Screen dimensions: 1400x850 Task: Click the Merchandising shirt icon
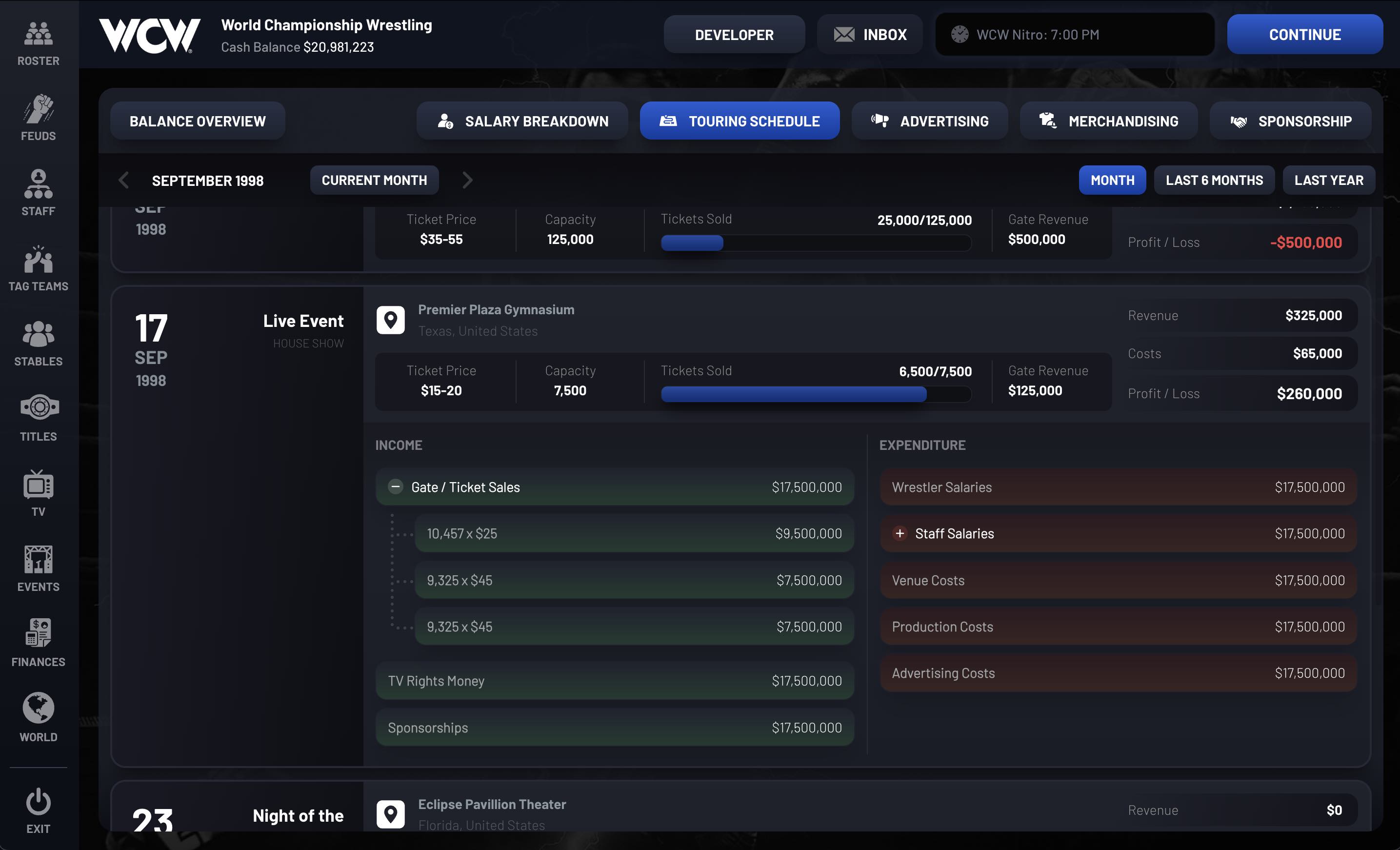[1047, 120]
